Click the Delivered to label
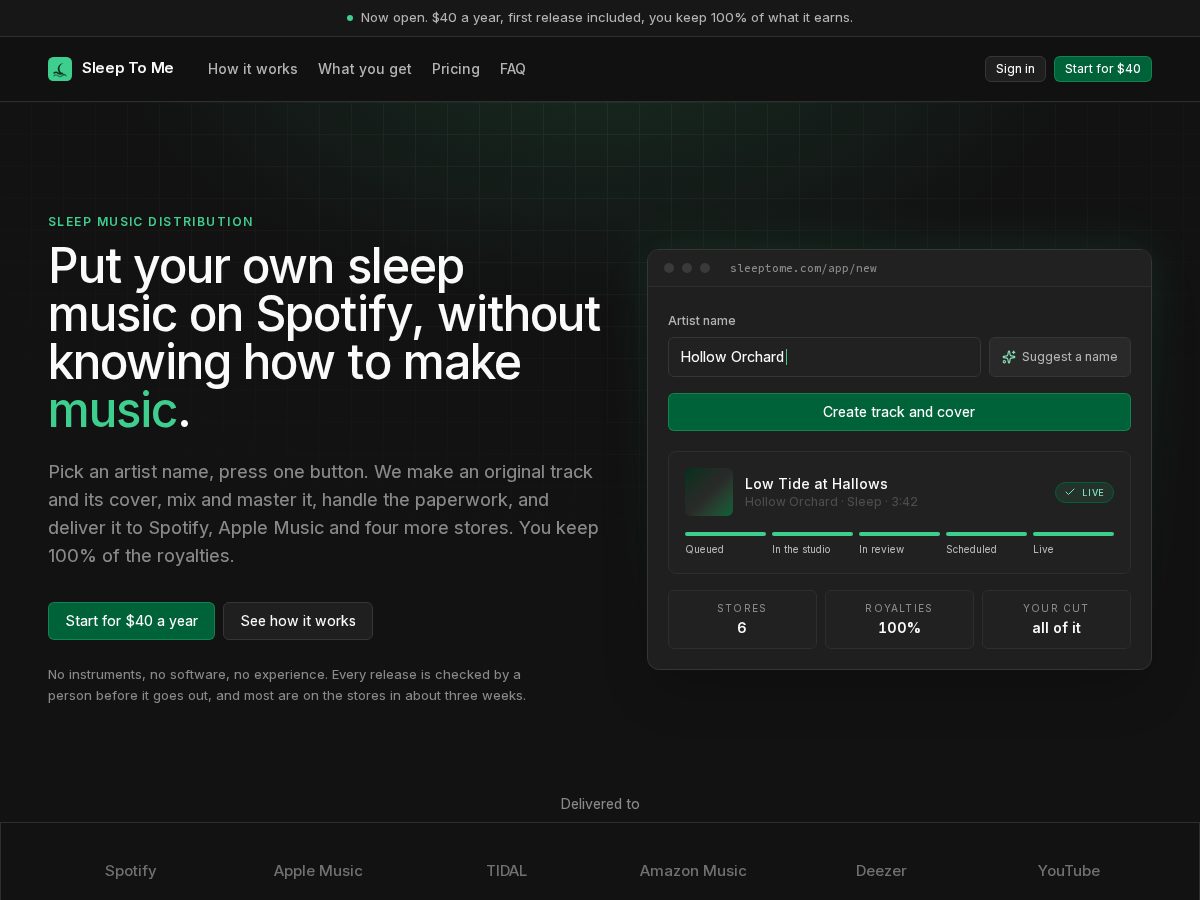The image size is (1200, 900). [600, 804]
